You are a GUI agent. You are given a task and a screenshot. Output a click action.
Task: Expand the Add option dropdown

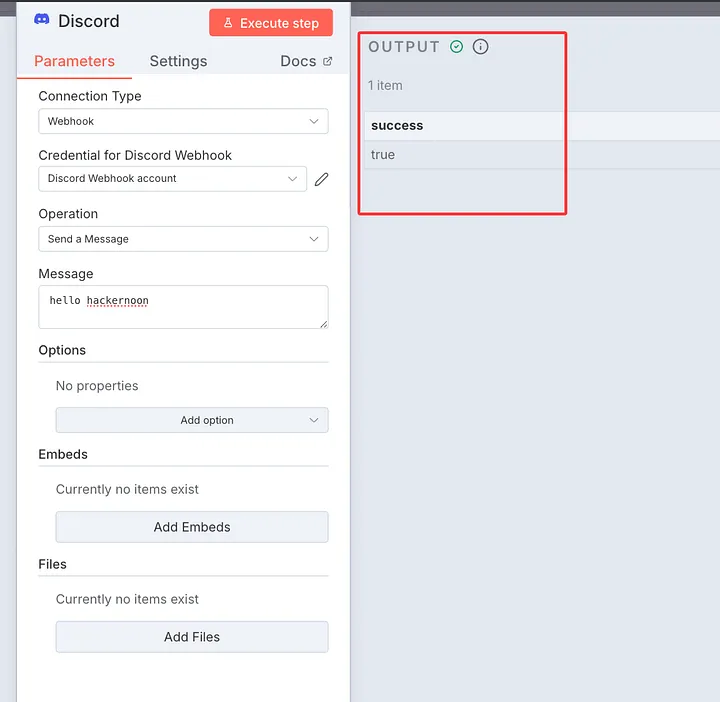coord(192,420)
